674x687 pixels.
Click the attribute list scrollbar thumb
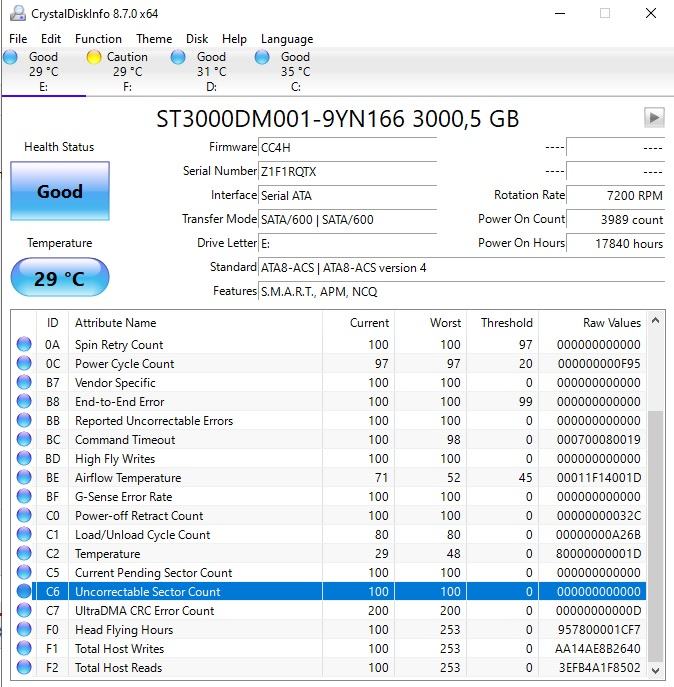click(x=655, y=536)
